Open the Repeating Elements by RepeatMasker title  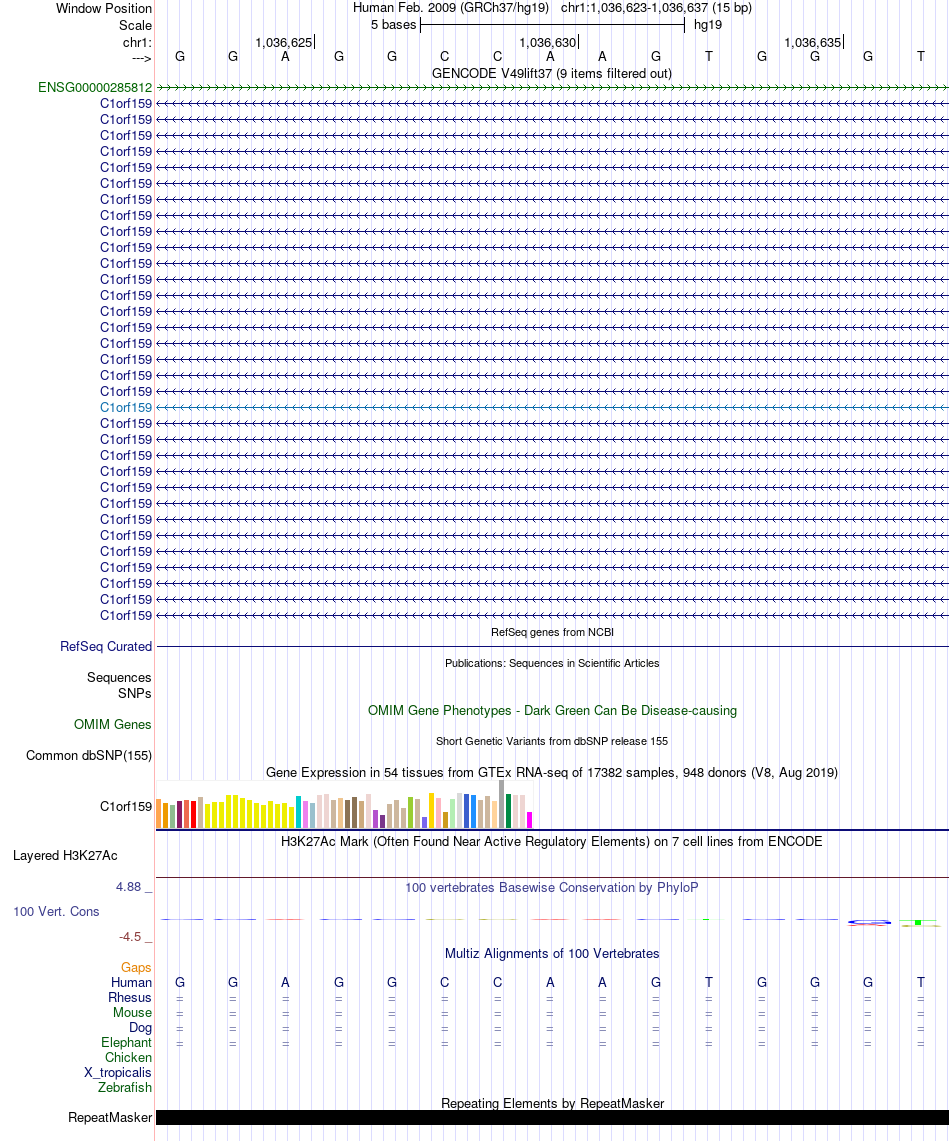point(552,1103)
